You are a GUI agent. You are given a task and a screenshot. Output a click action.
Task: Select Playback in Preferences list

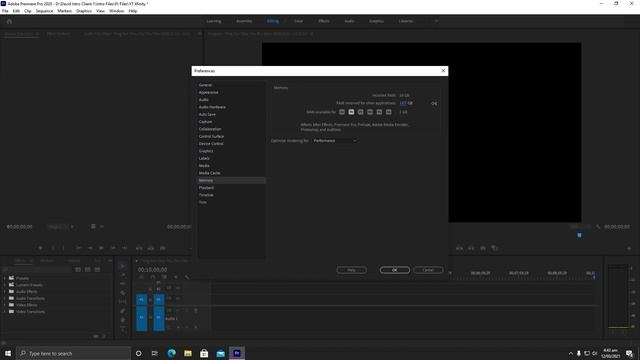pos(231,188)
